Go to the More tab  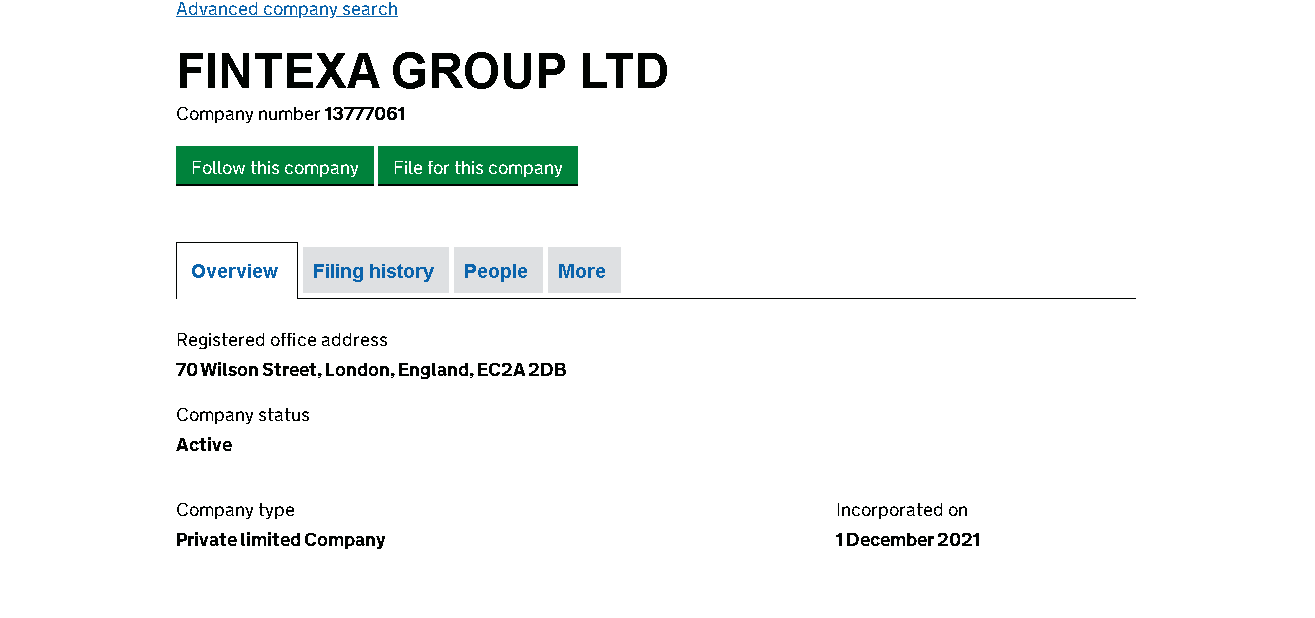[x=582, y=271]
